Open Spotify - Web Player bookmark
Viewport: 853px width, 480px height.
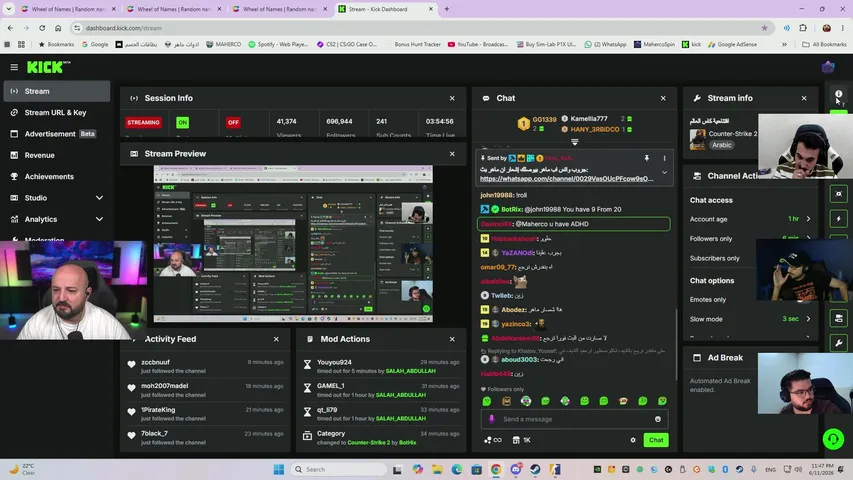click(278, 45)
